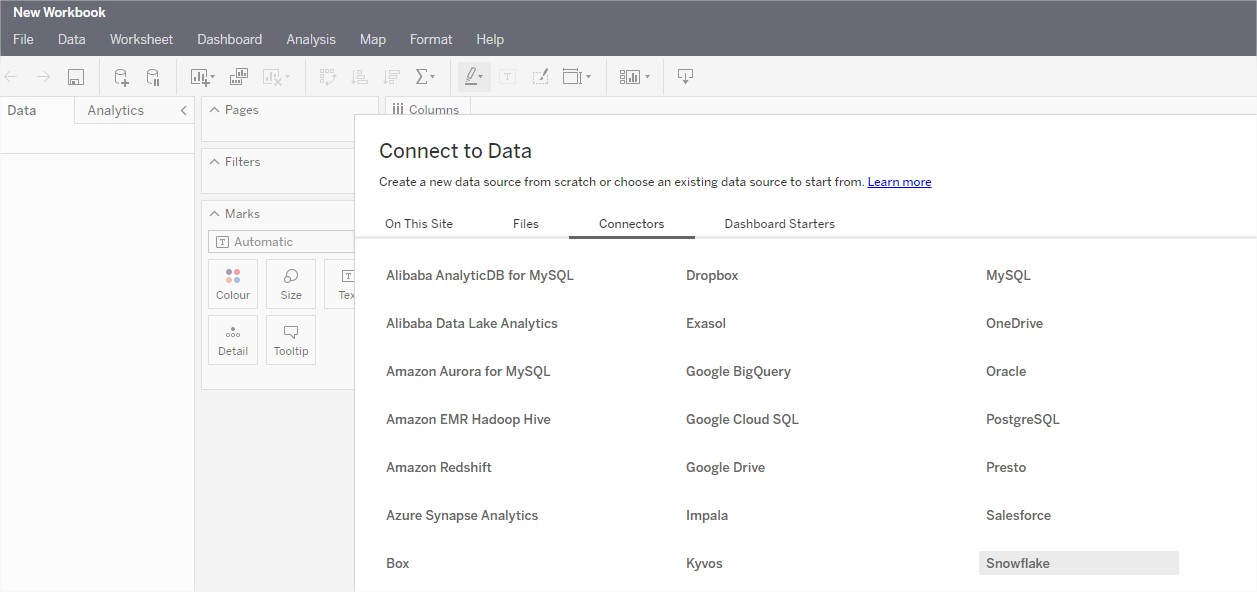Switch to the Analytics pane tab
Screen dimensions: 1257x592
point(116,111)
